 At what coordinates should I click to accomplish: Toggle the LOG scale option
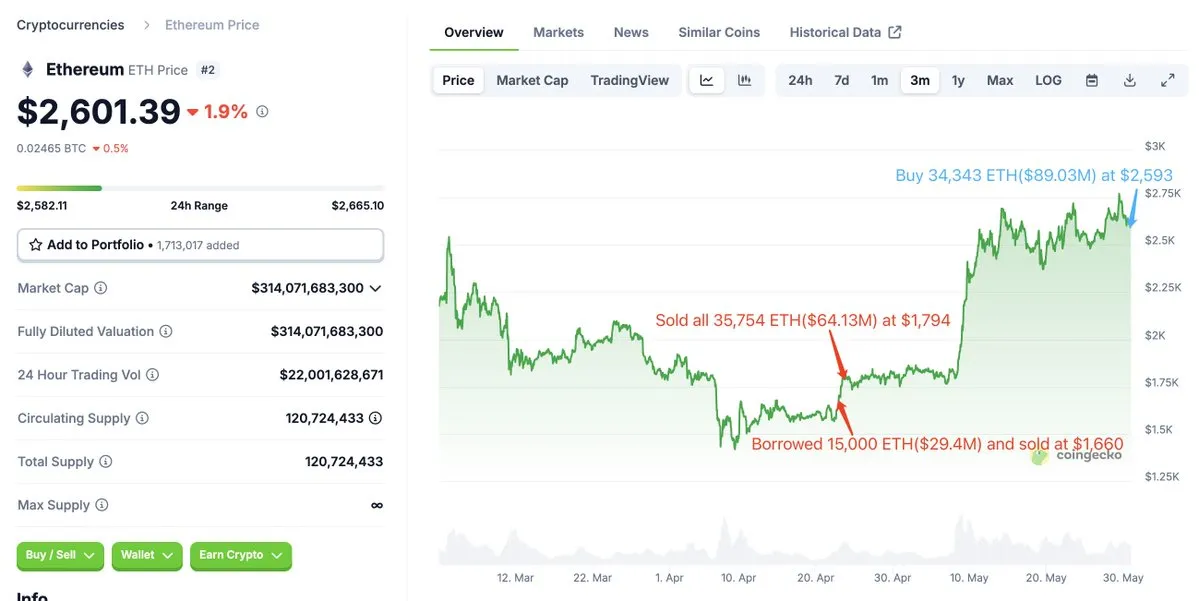coord(1048,80)
